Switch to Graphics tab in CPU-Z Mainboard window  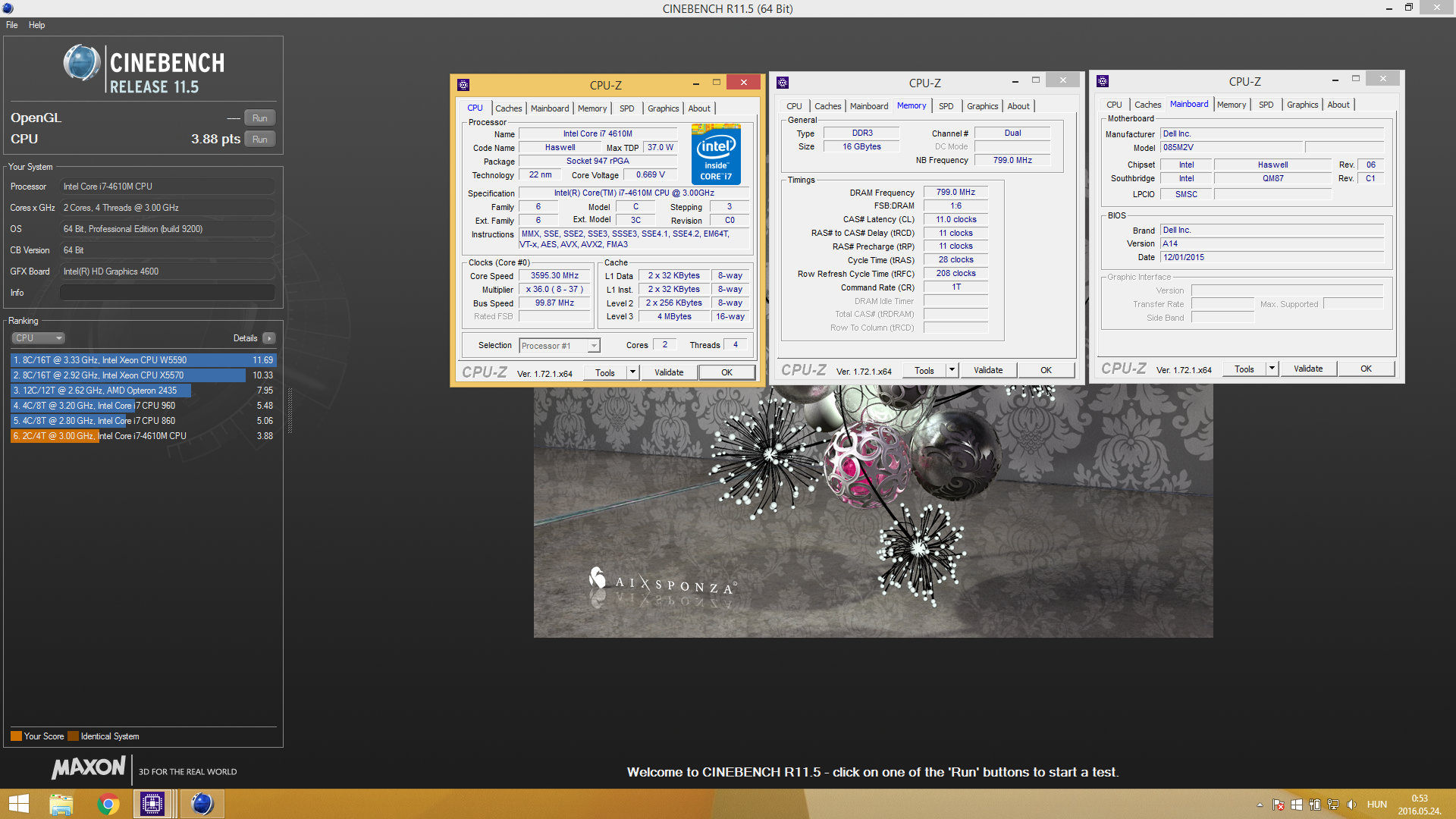(x=1302, y=105)
